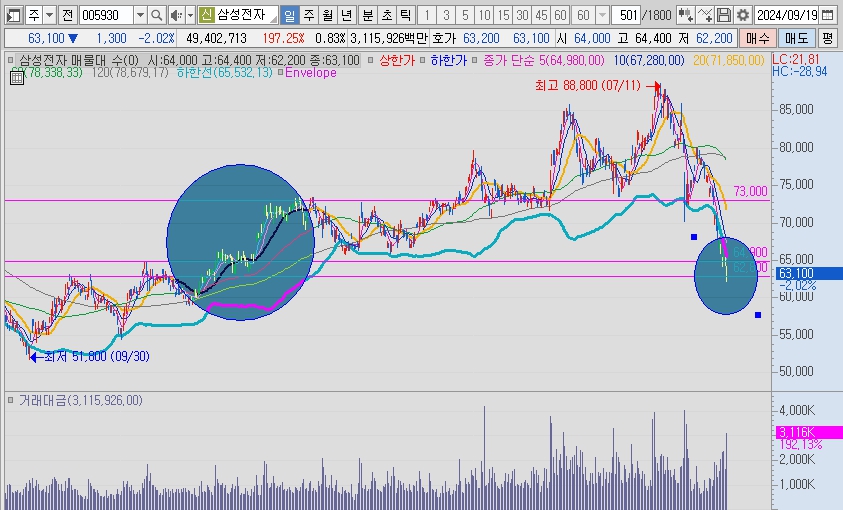Click the square marker before 종가 단순 legend
Screen dimensions: 843x510
tap(475, 60)
